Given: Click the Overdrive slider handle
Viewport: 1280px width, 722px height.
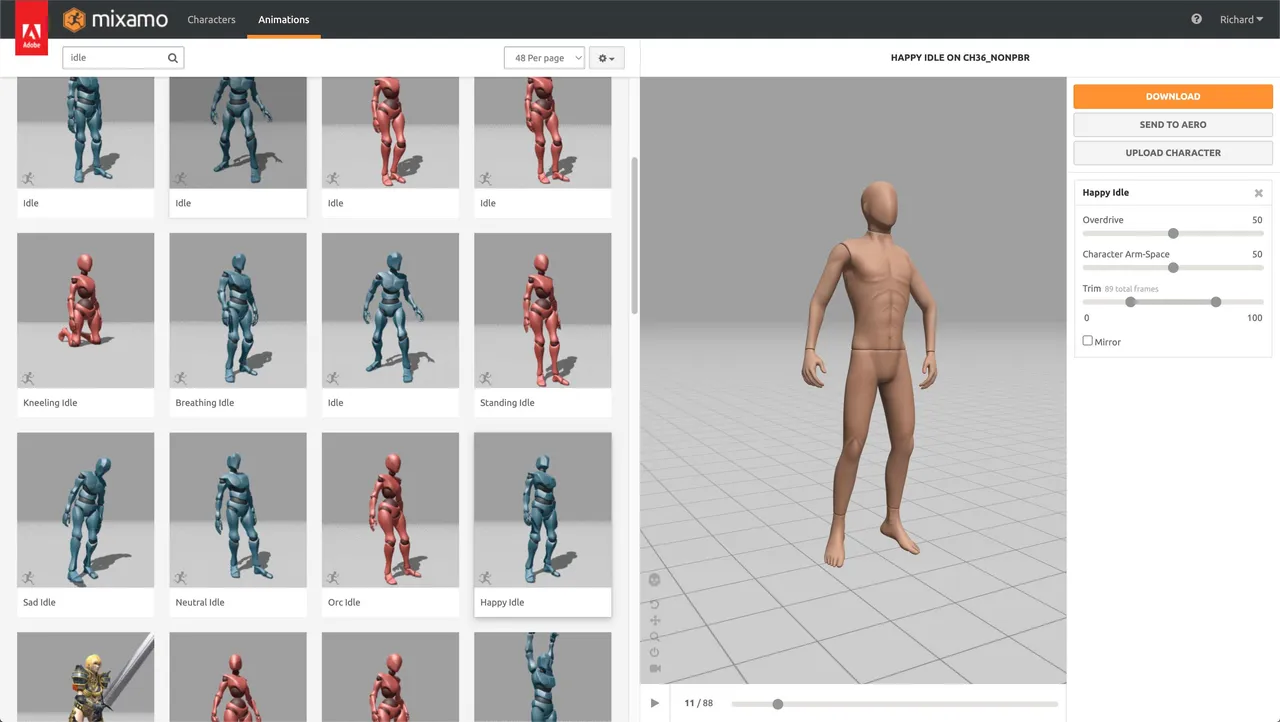Looking at the screenshot, I should (1173, 233).
